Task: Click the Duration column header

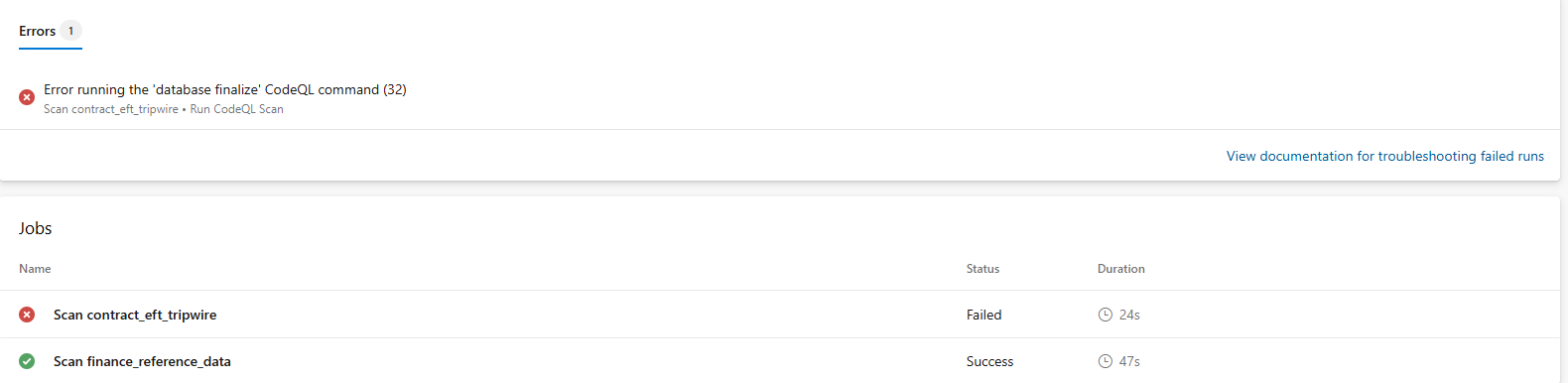Action: coord(1121,269)
